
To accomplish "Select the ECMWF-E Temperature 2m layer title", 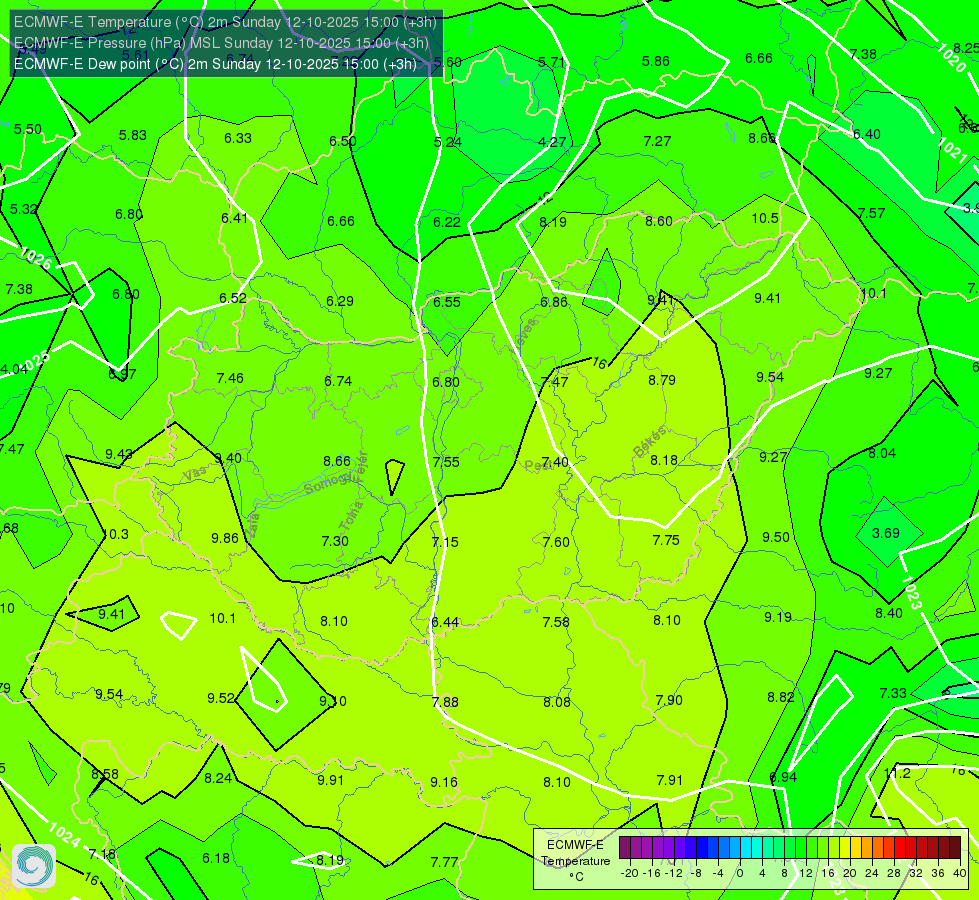I will pos(225,22).
